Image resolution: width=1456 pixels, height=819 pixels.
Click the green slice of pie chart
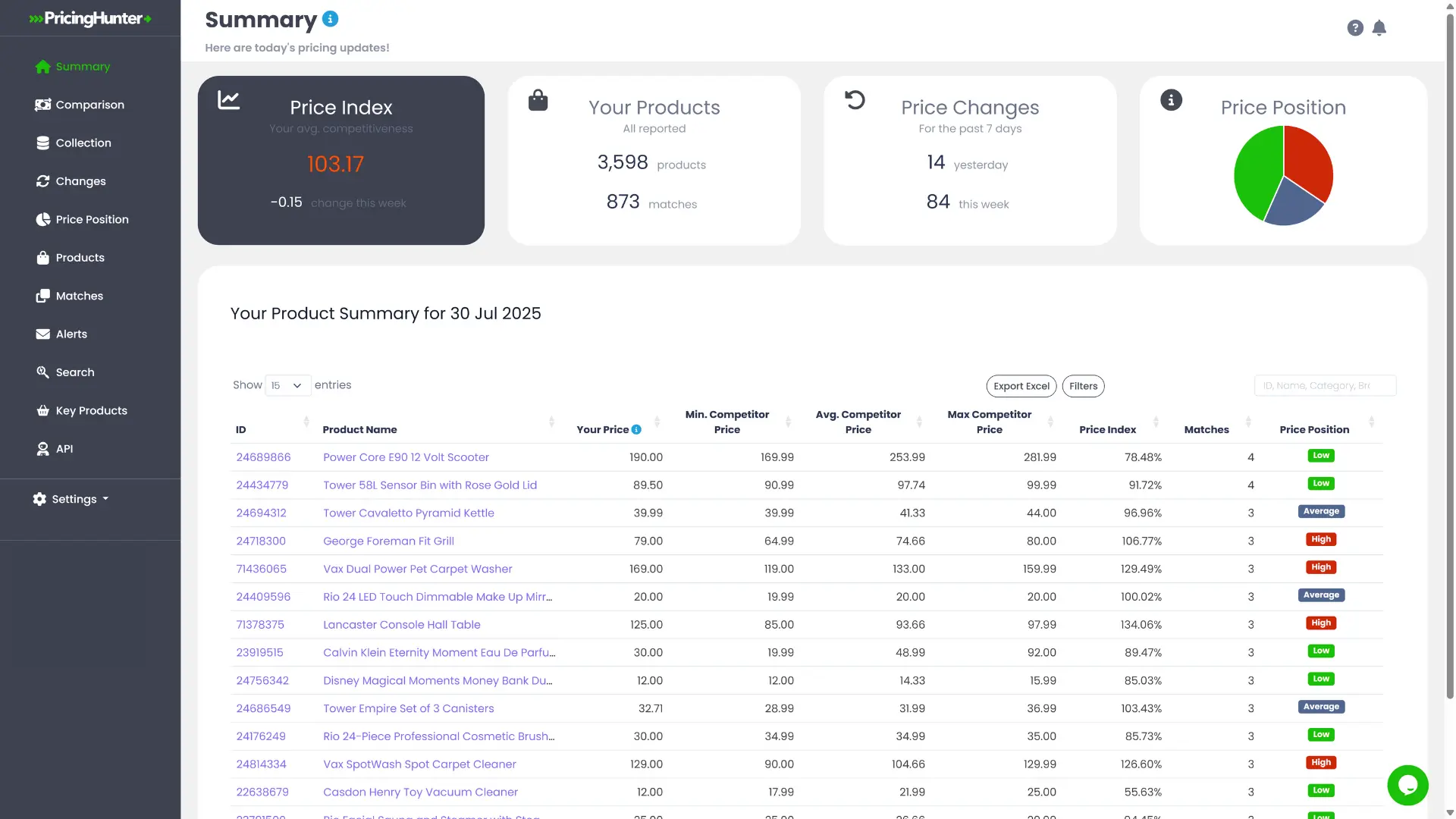coord(1257,173)
